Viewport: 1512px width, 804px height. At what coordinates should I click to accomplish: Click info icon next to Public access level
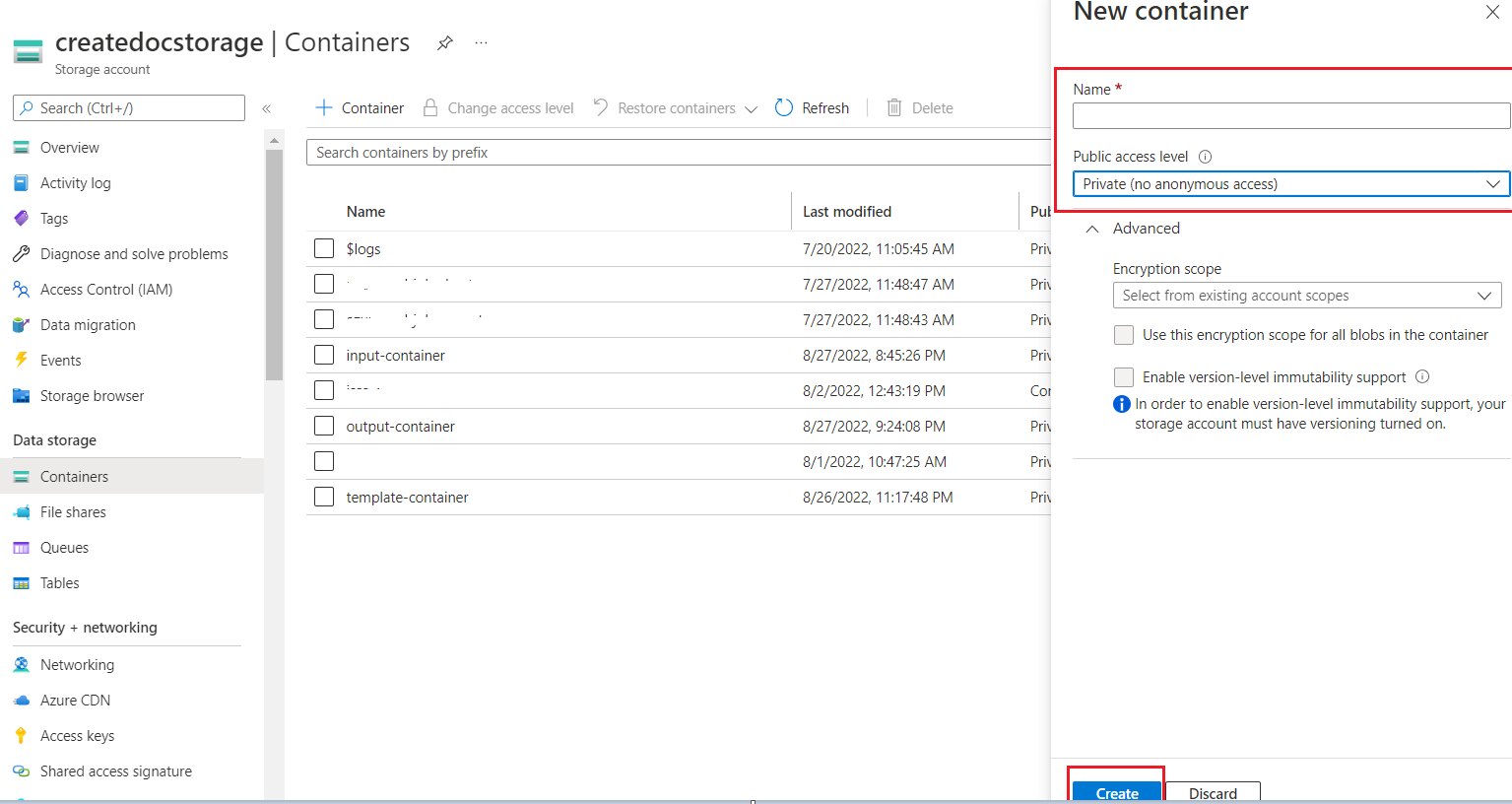(x=1205, y=157)
